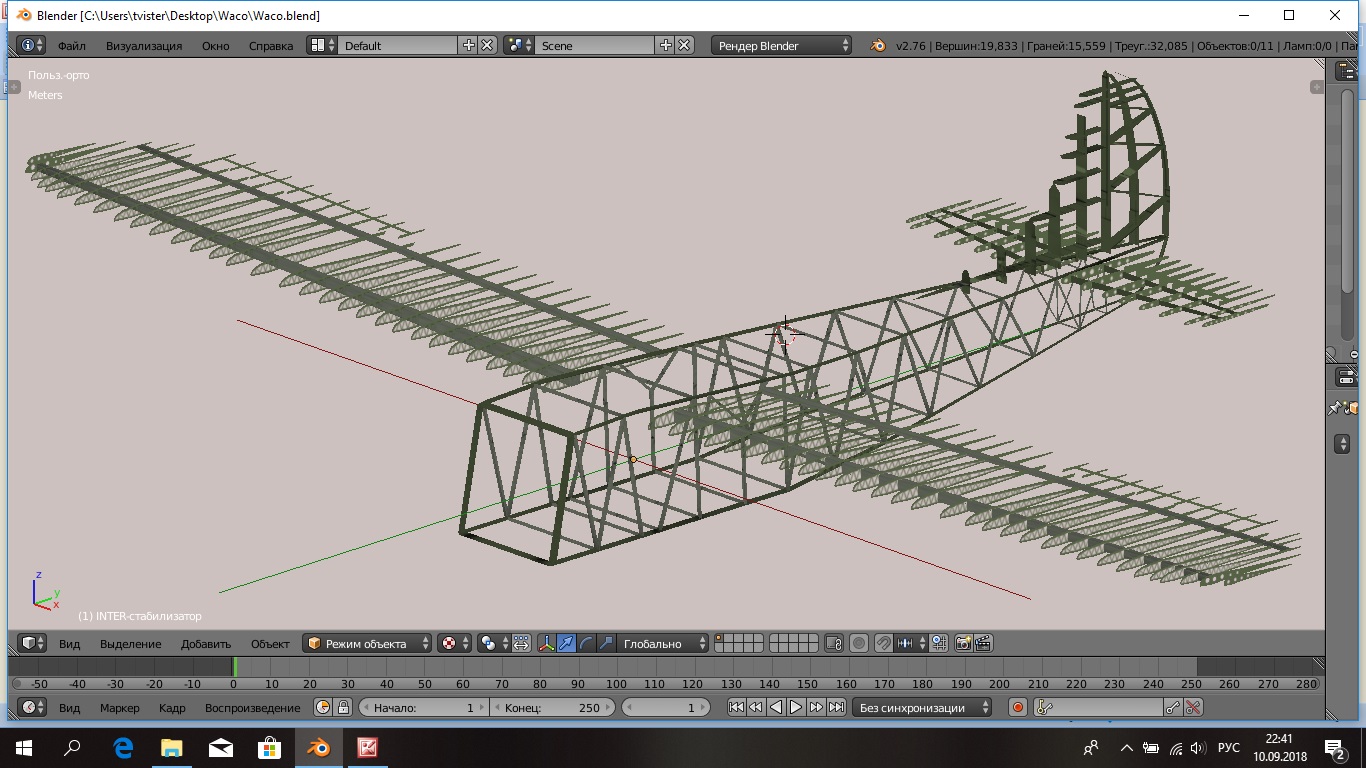Image resolution: width=1366 pixels, height=768 pixels.
Task: Open the Файл menu
Action: coord(71,45)
